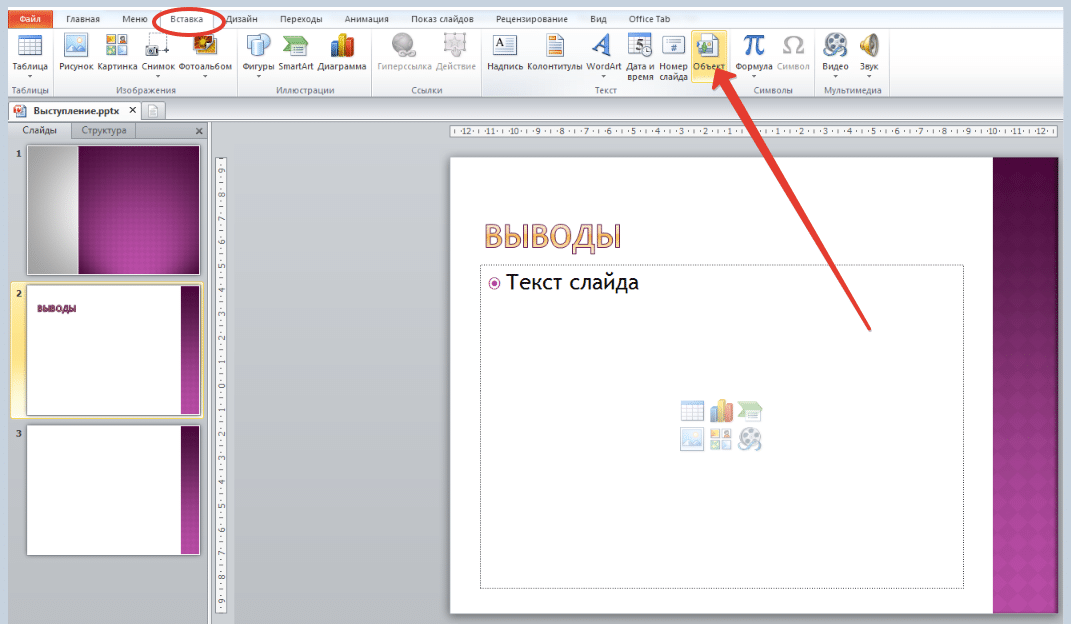The width and height of the screenshot is (1071, 624).
Task: Switch to the Дизайн ribbon tab
Action: coord(242,19)
